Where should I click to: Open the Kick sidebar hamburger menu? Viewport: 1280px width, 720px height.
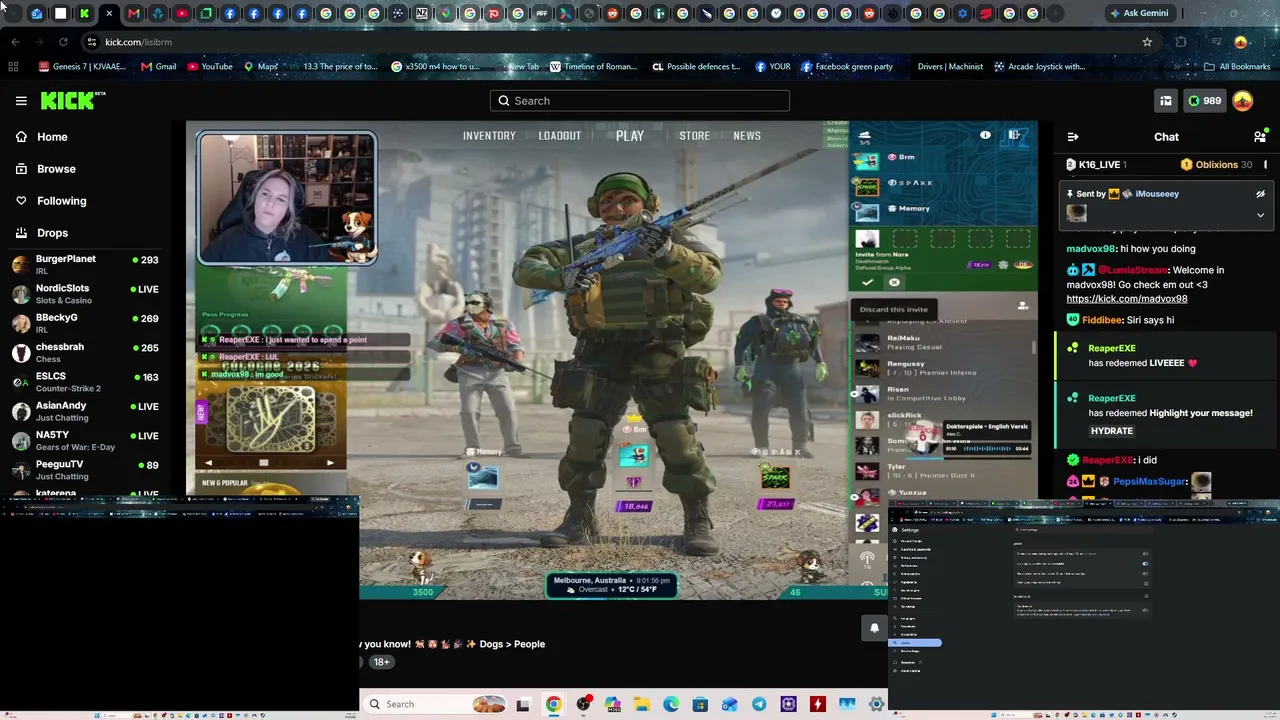(21, 101)
